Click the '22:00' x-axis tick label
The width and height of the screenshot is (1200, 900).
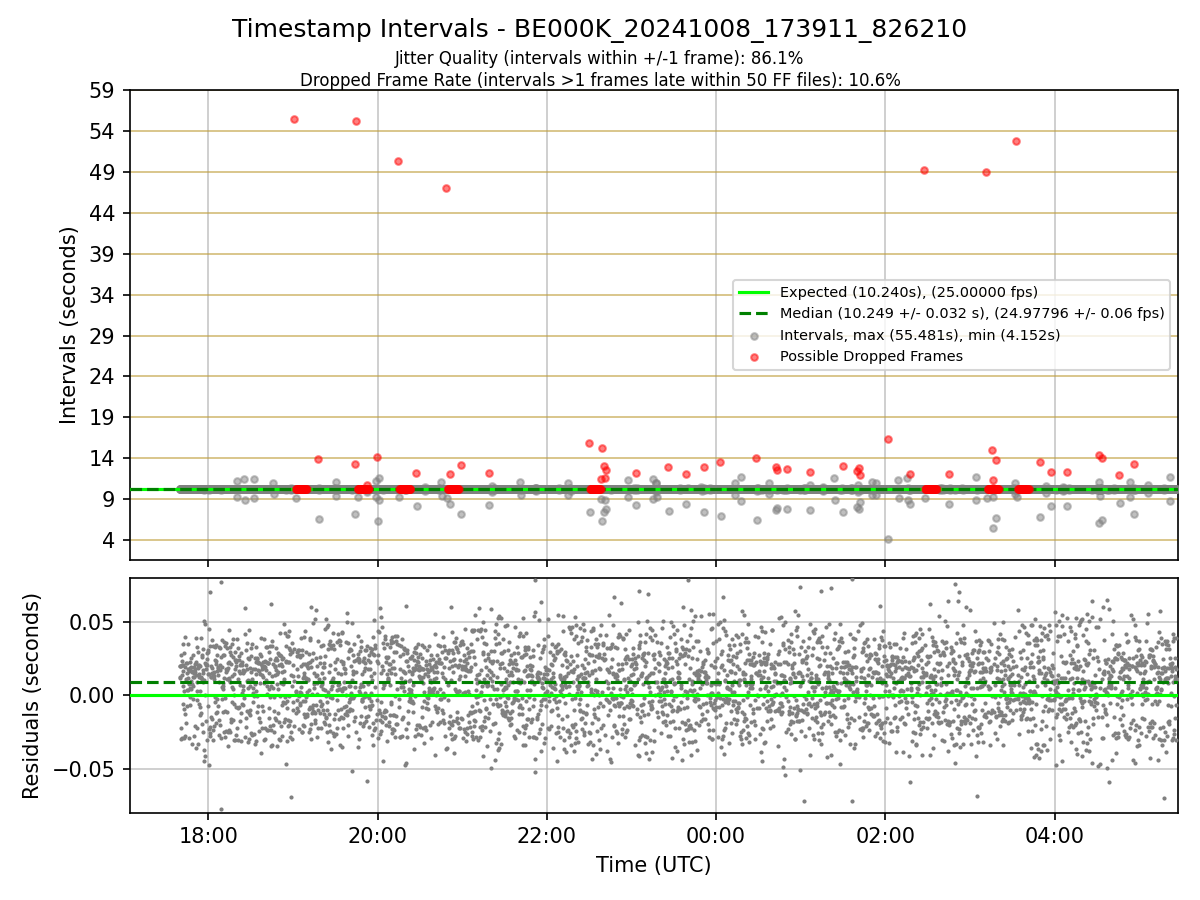[x=547, y=835]
